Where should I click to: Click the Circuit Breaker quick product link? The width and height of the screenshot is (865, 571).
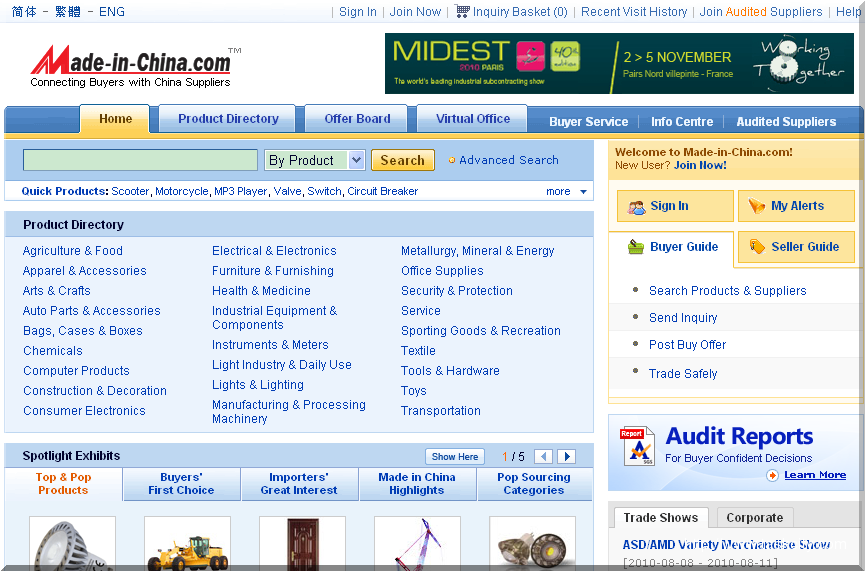point(382,191)
